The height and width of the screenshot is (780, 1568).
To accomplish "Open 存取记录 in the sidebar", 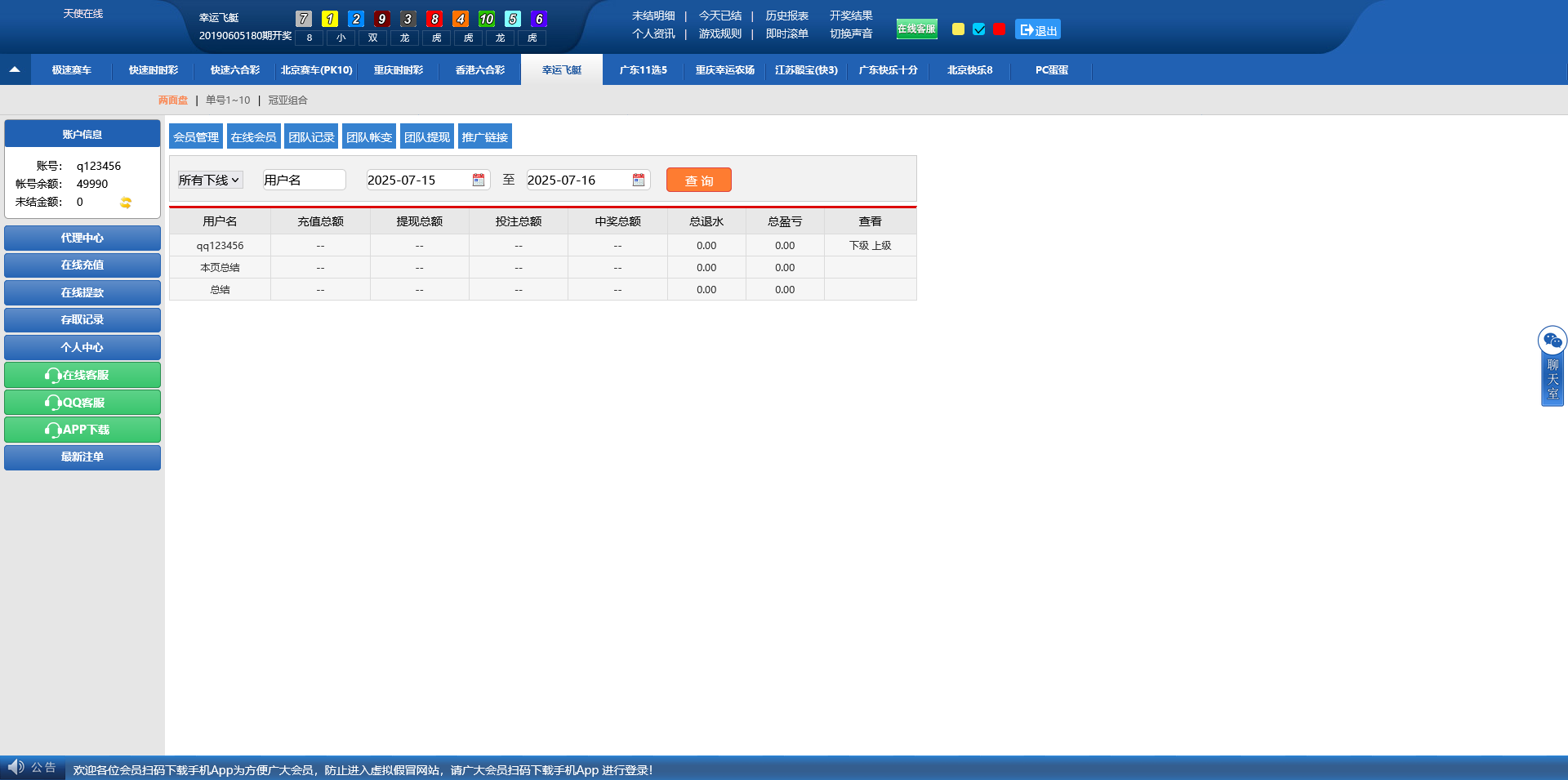I will coord(82,319).
